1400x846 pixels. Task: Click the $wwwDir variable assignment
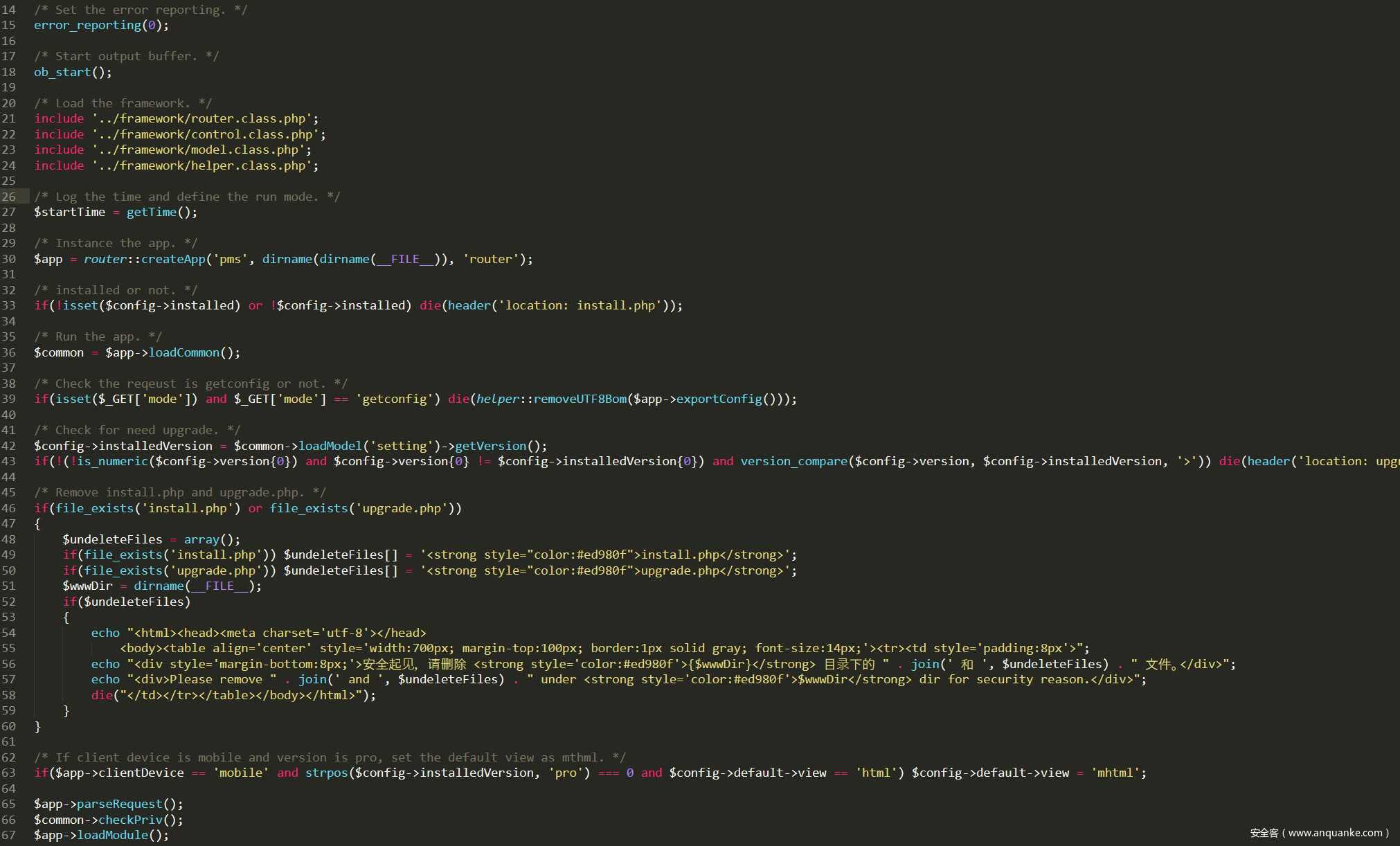click(87, 586)
